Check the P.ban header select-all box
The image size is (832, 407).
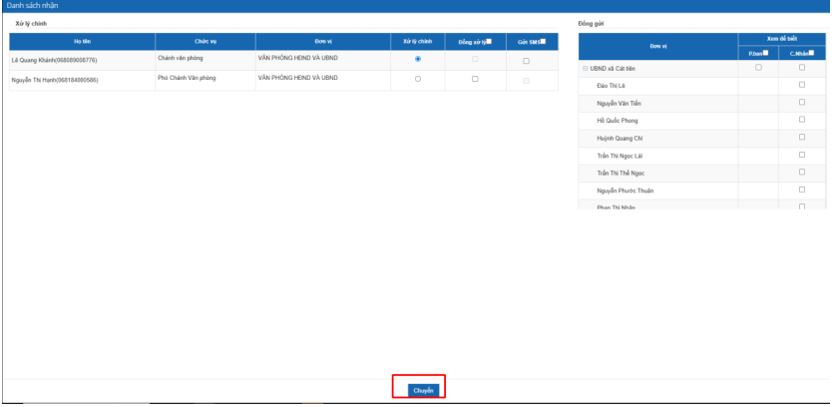tap(766, 53)
